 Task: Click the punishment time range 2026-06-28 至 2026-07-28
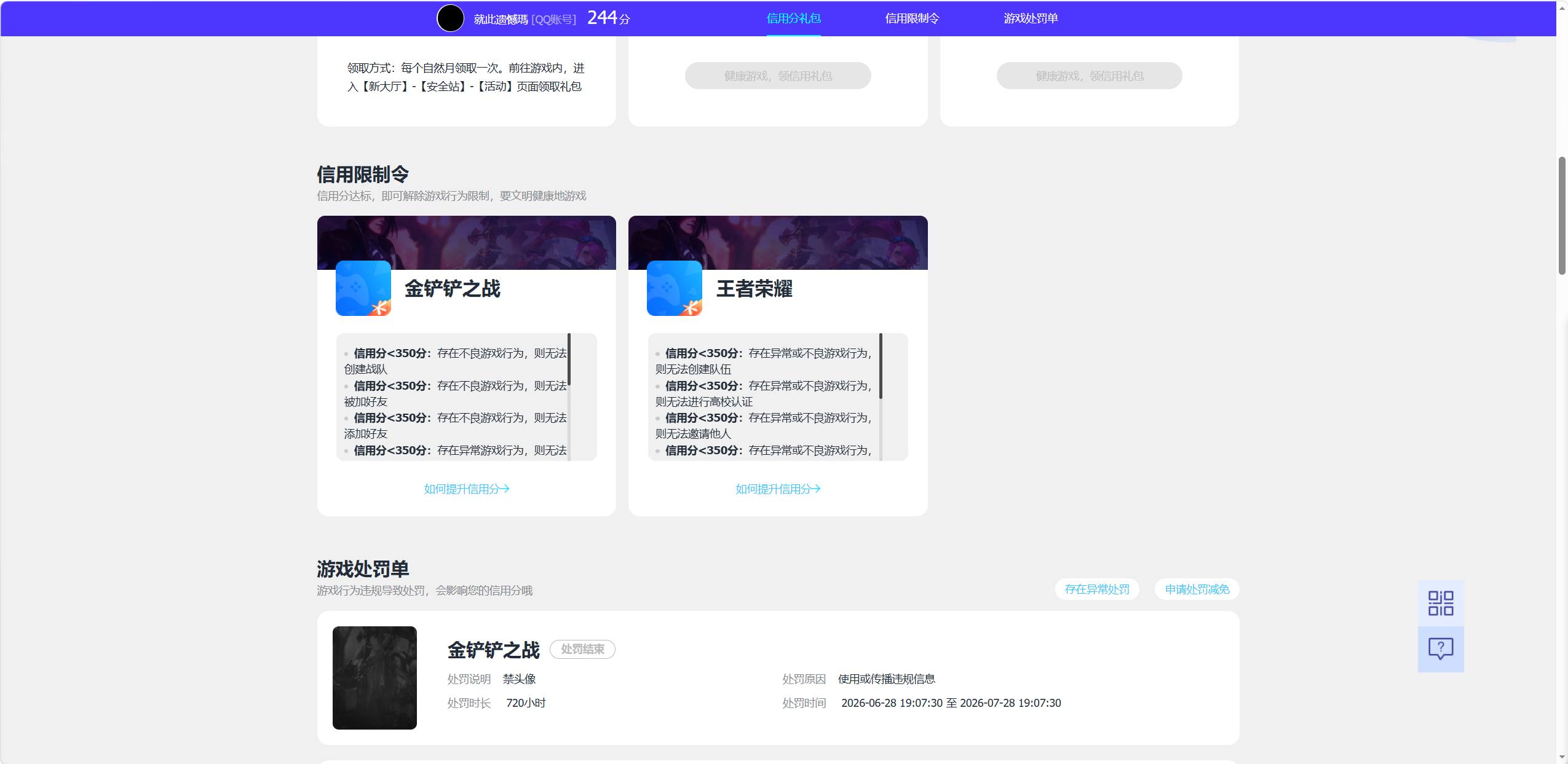coord(951,703)
